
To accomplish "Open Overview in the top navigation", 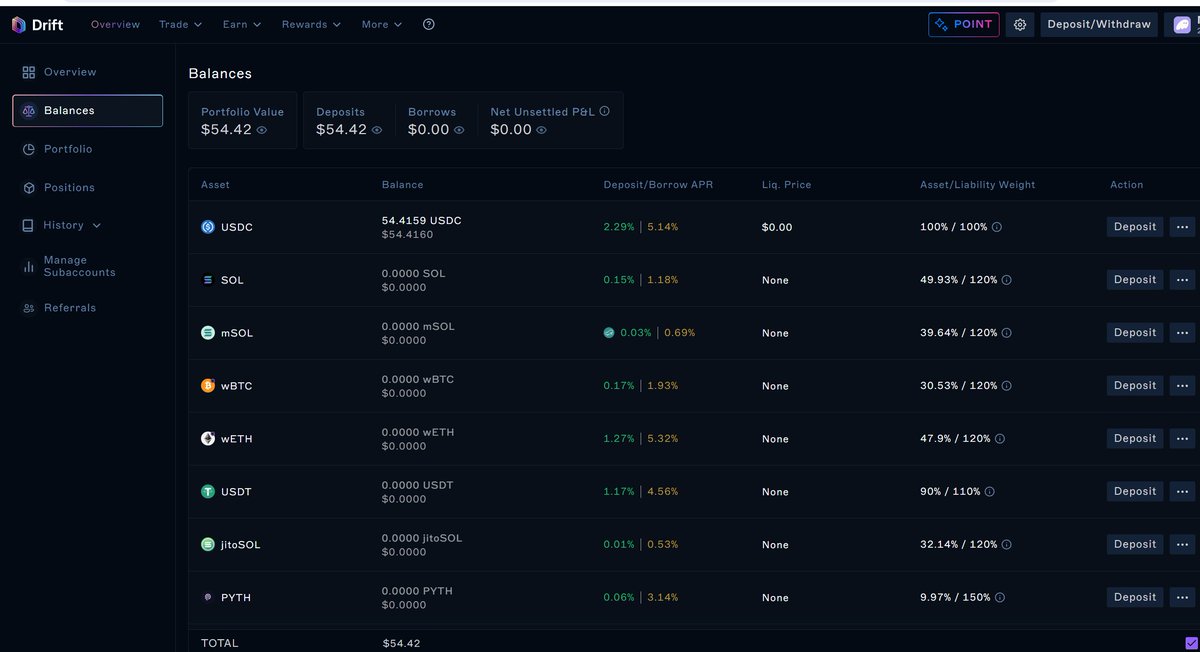I will (x=115, y=24).
